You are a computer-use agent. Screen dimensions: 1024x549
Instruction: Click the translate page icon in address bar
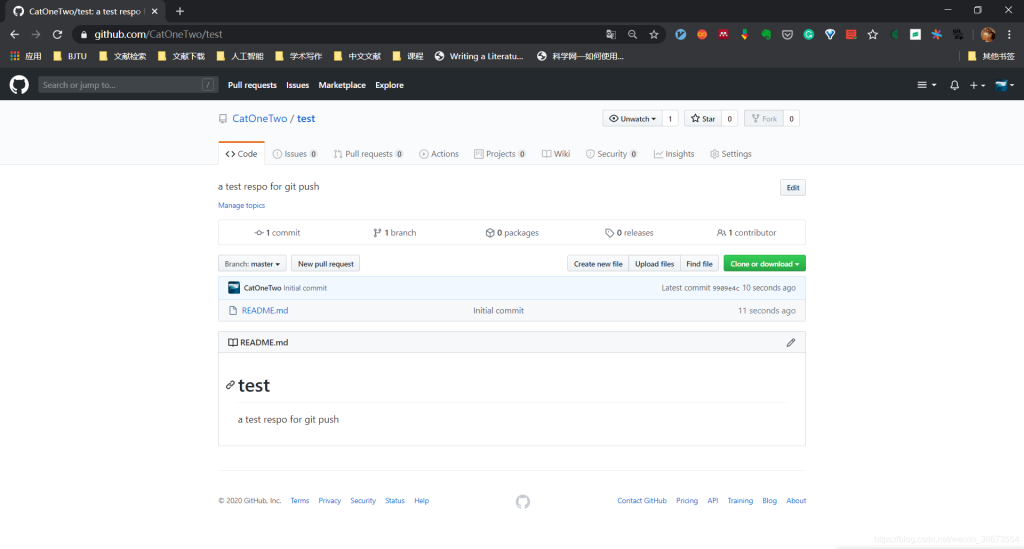click(x=611, y=35)
